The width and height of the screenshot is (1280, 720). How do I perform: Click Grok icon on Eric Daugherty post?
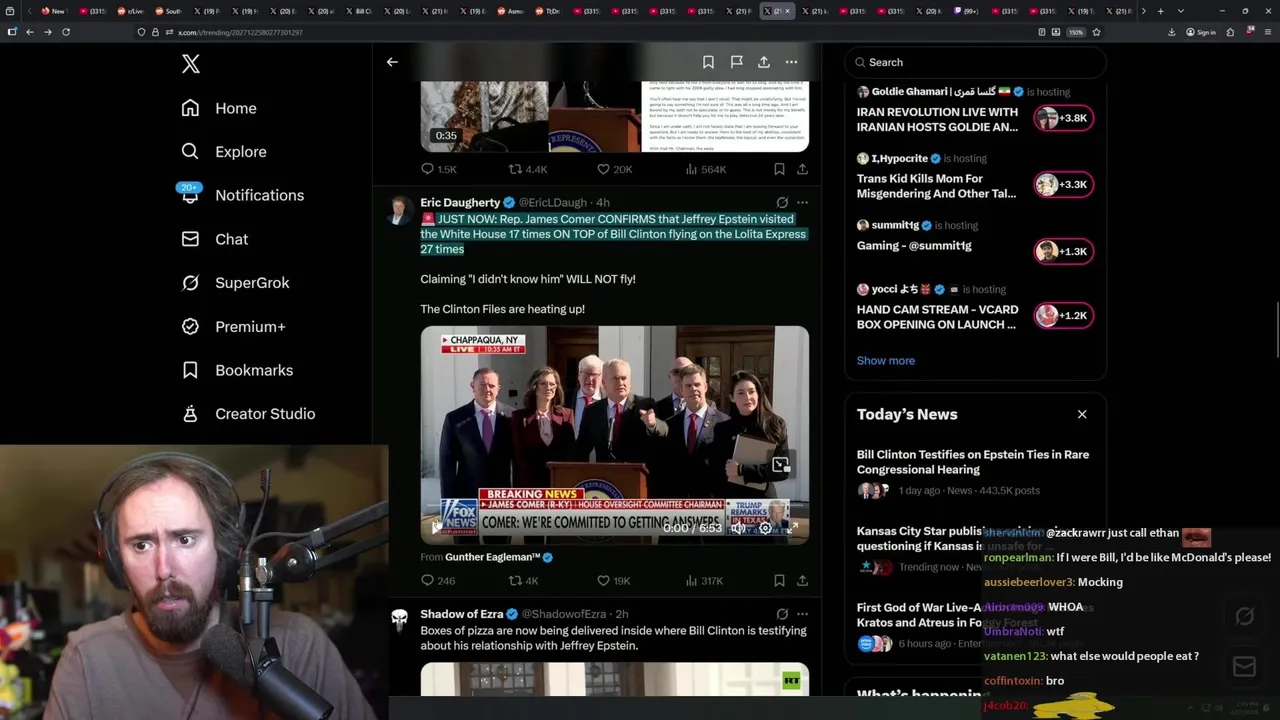click(782, 203)
